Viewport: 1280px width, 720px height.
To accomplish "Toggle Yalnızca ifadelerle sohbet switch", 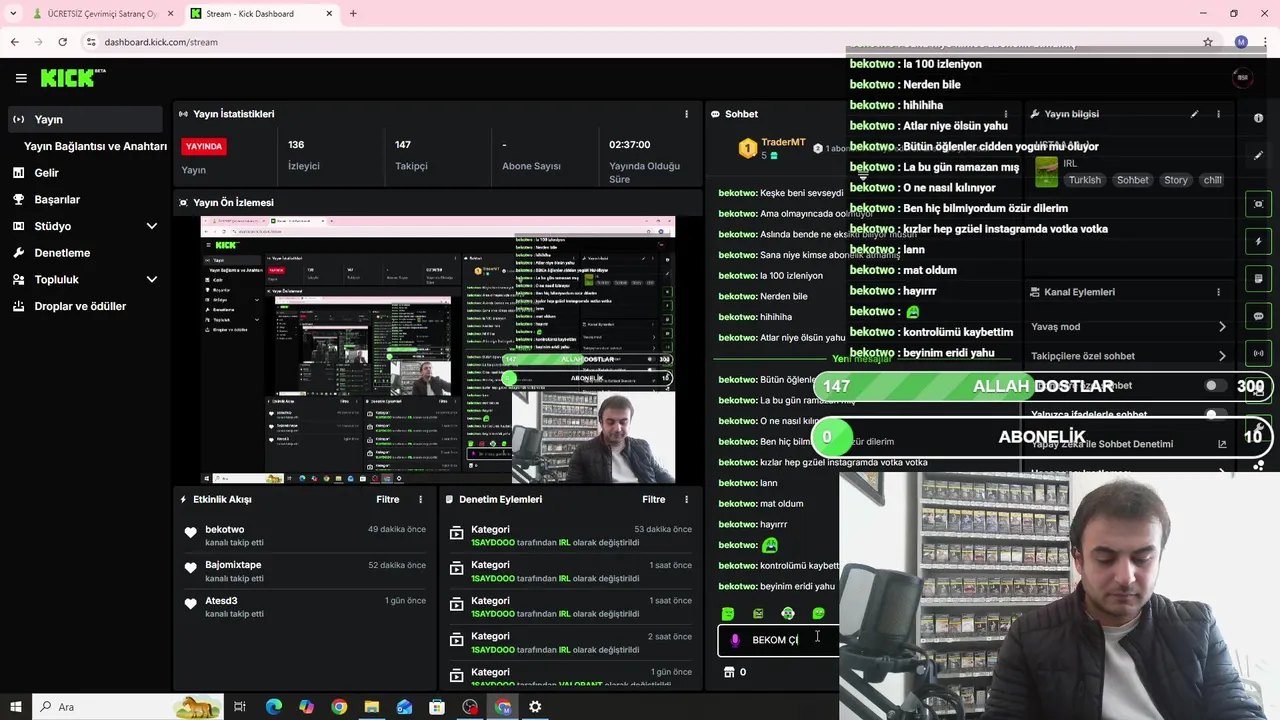I will coord(1215,414).
